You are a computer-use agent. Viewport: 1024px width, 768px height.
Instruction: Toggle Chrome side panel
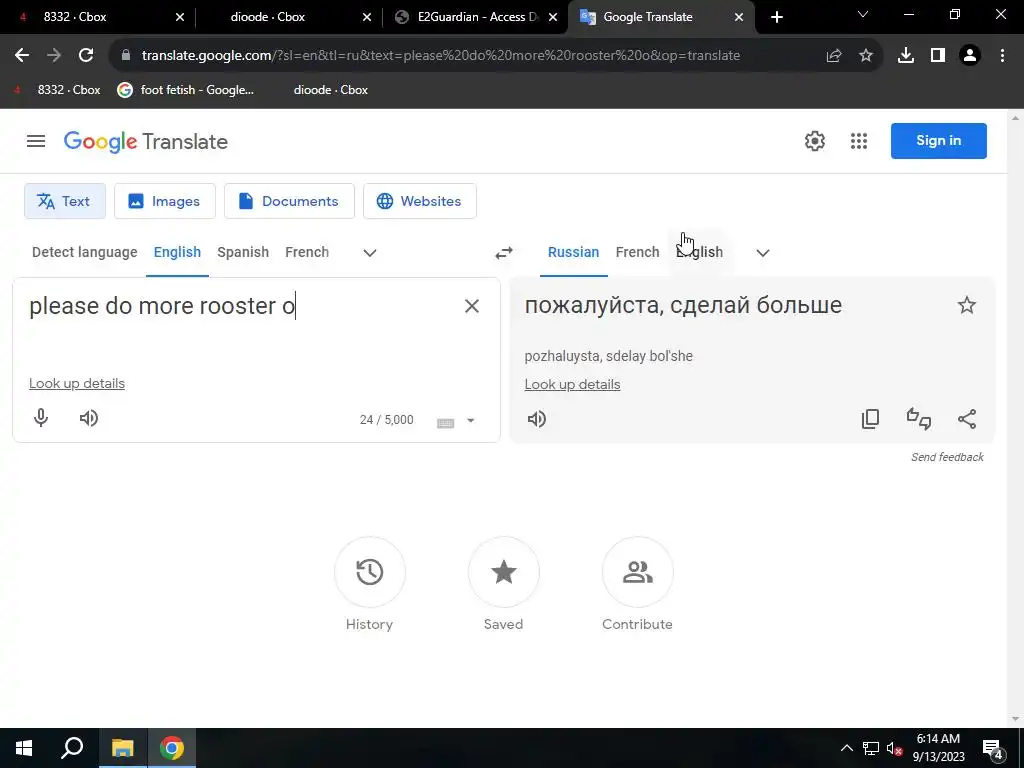click(x=938, y=56)
